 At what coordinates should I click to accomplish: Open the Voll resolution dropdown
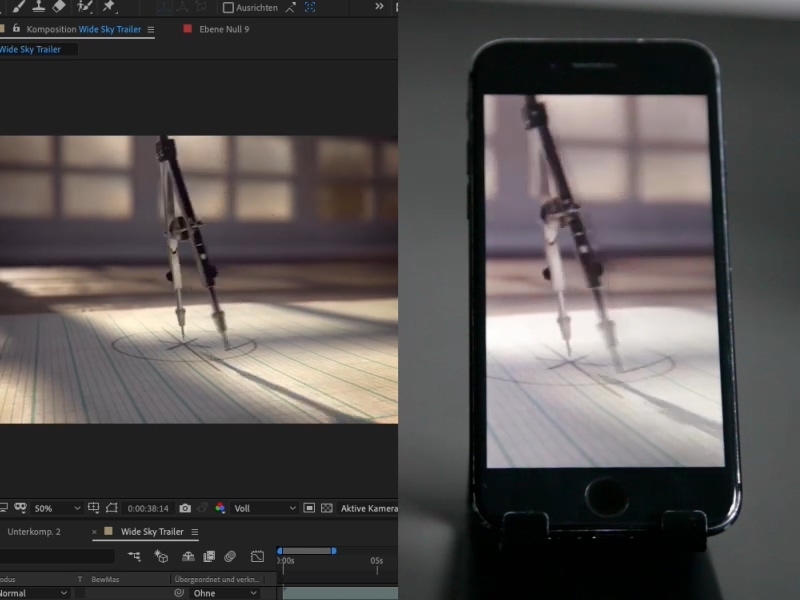tap(265, 509)
